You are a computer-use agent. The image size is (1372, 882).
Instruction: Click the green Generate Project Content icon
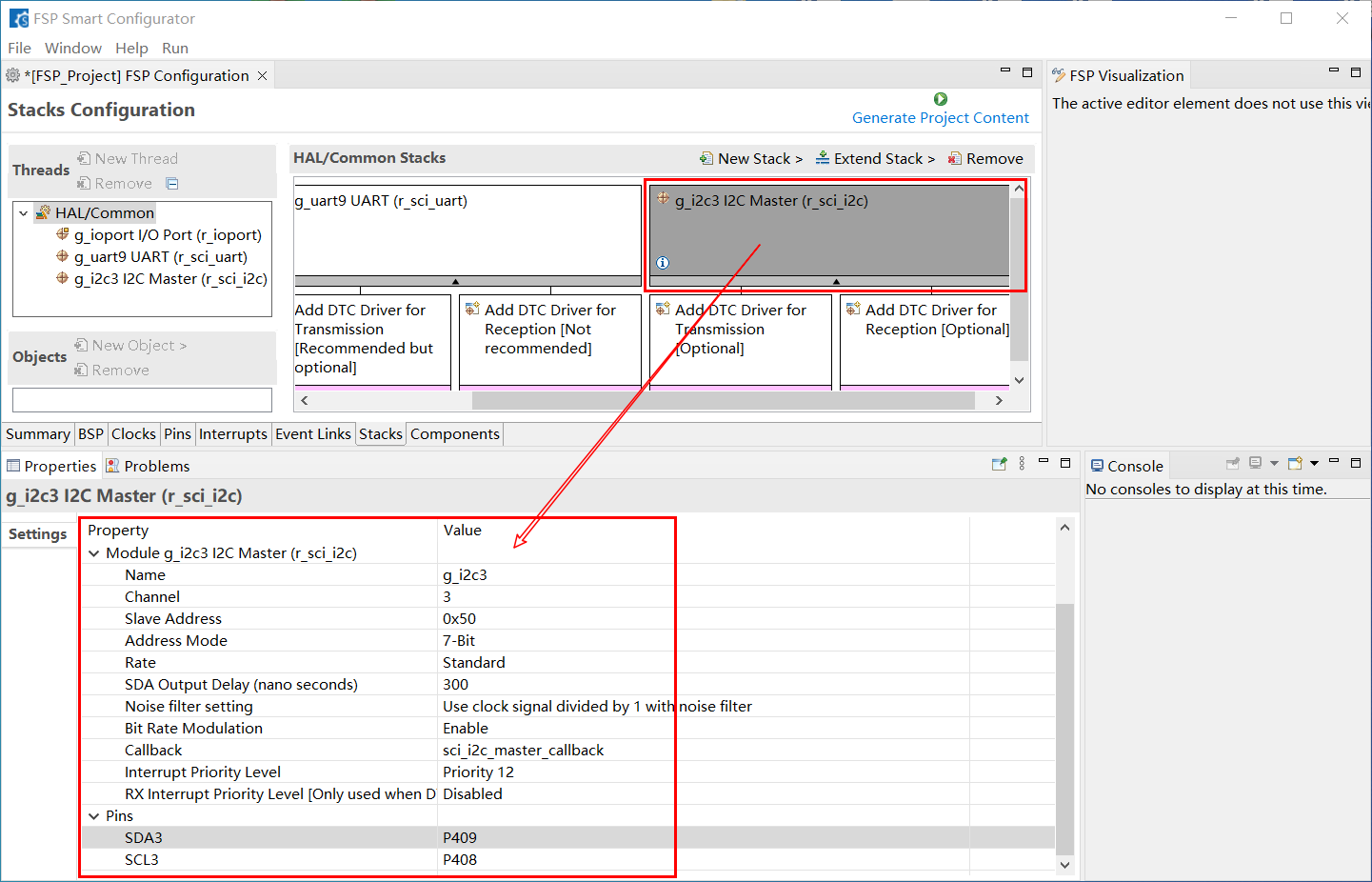941,99
